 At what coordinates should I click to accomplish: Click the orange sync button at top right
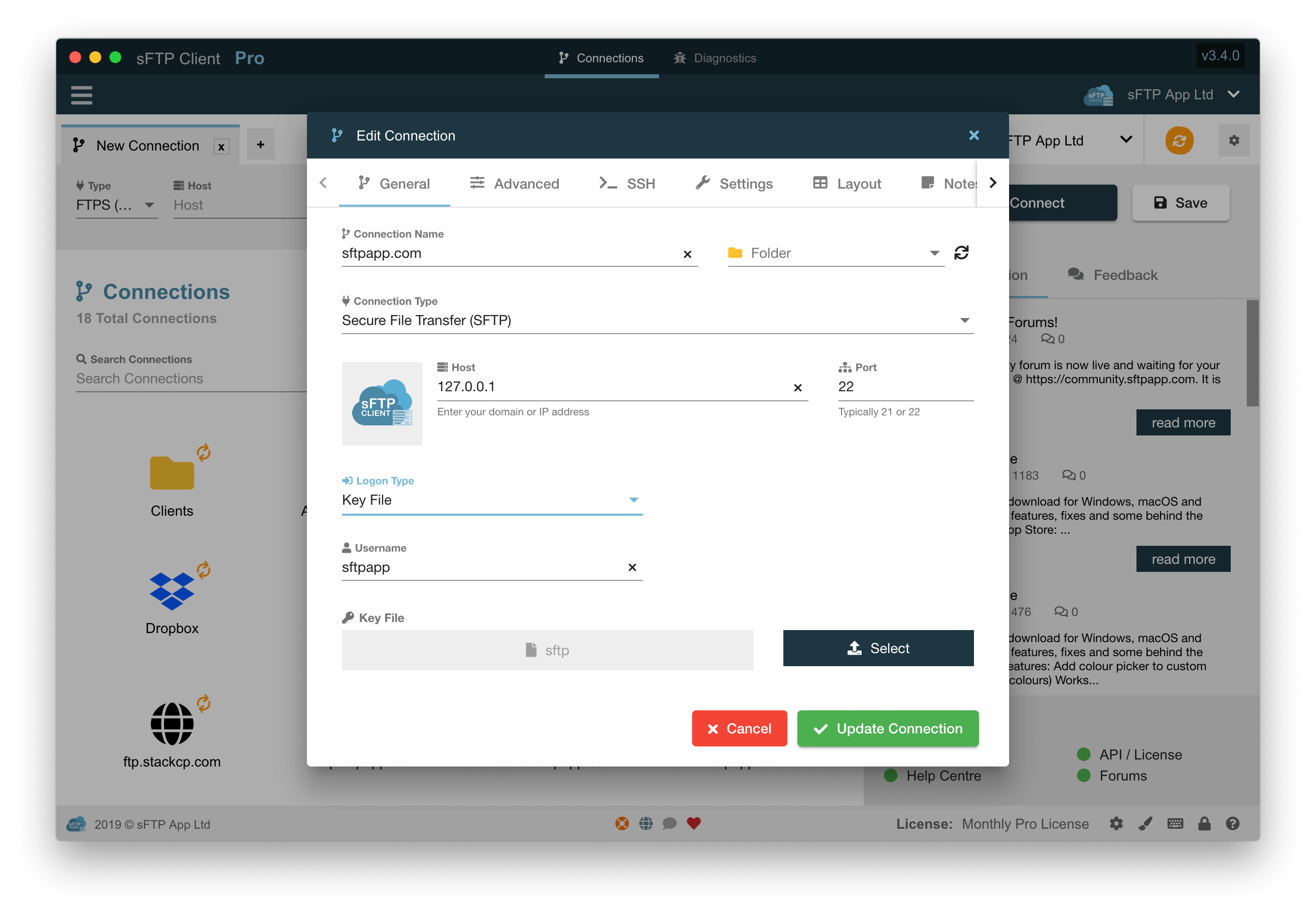pyautogui.click(x=1179, y=140)
